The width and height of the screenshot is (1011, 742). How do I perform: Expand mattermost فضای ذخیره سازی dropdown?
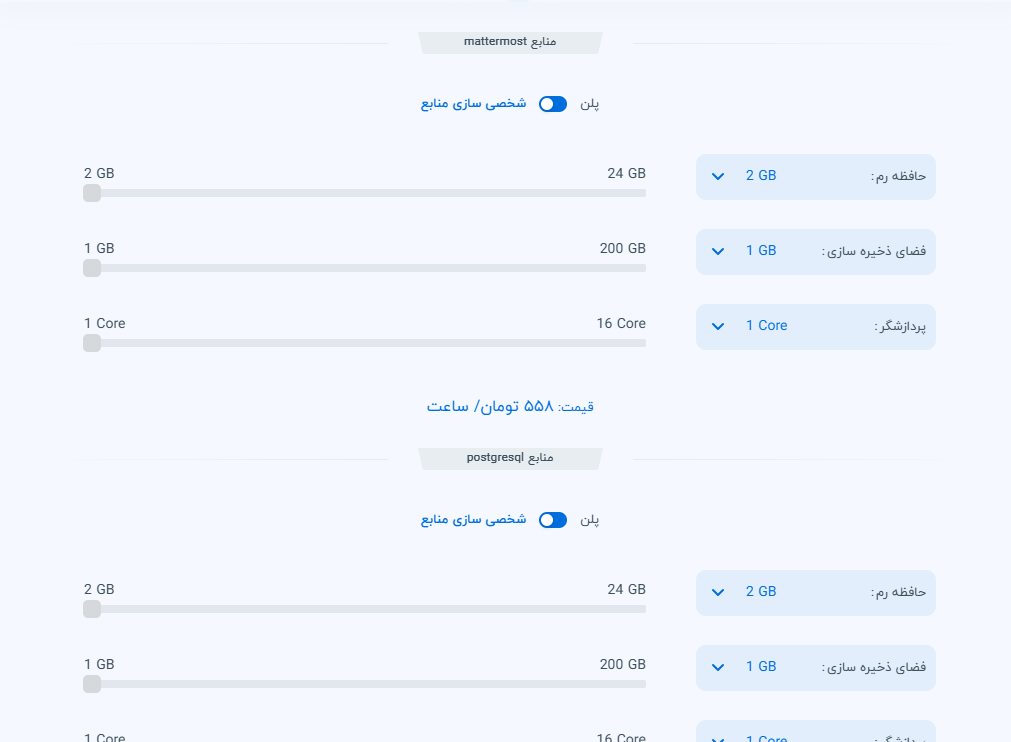click(x=815, y=251)
